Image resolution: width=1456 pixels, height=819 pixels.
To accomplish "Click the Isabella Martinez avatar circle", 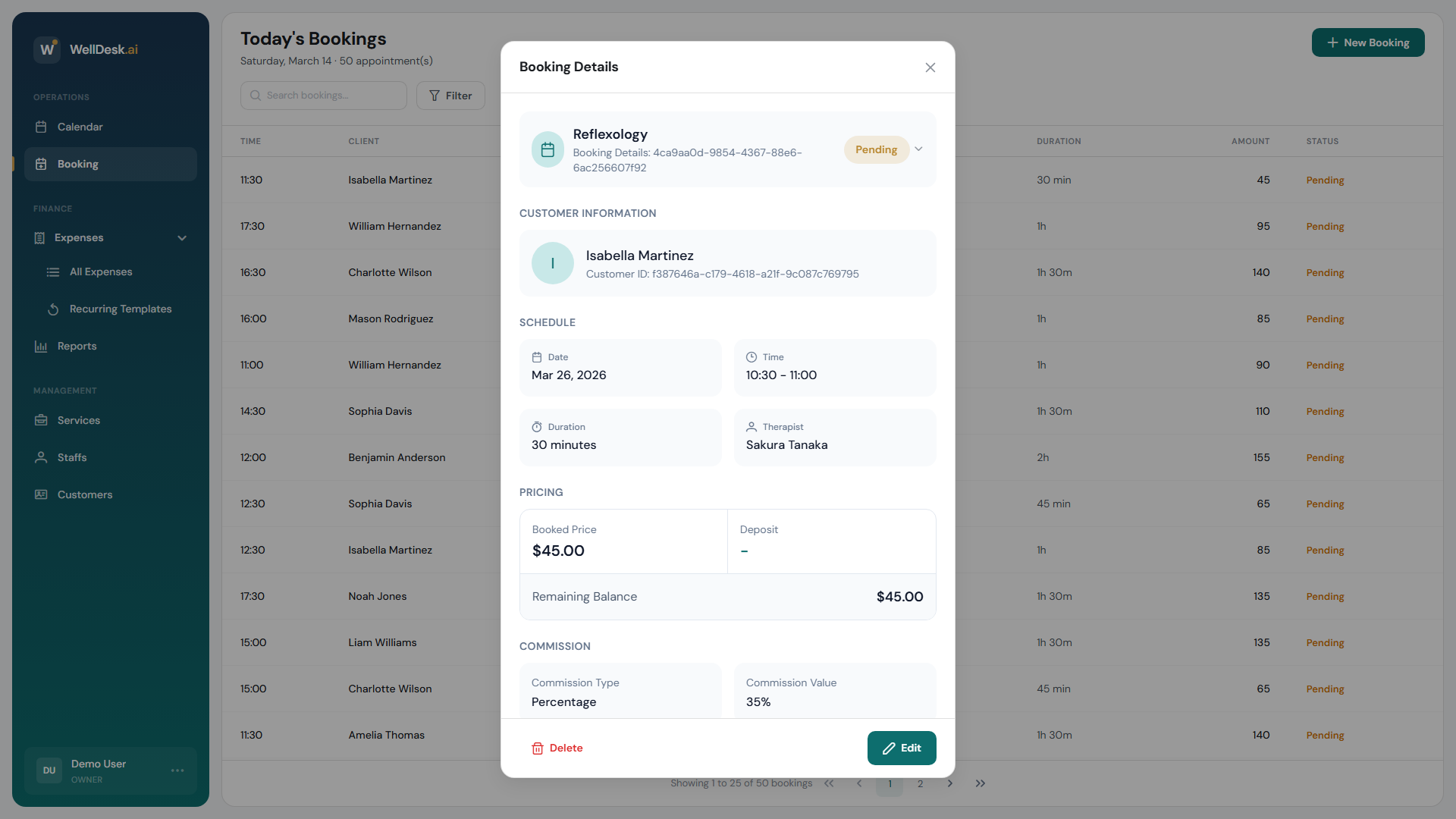I will click(x=552, y=263).
